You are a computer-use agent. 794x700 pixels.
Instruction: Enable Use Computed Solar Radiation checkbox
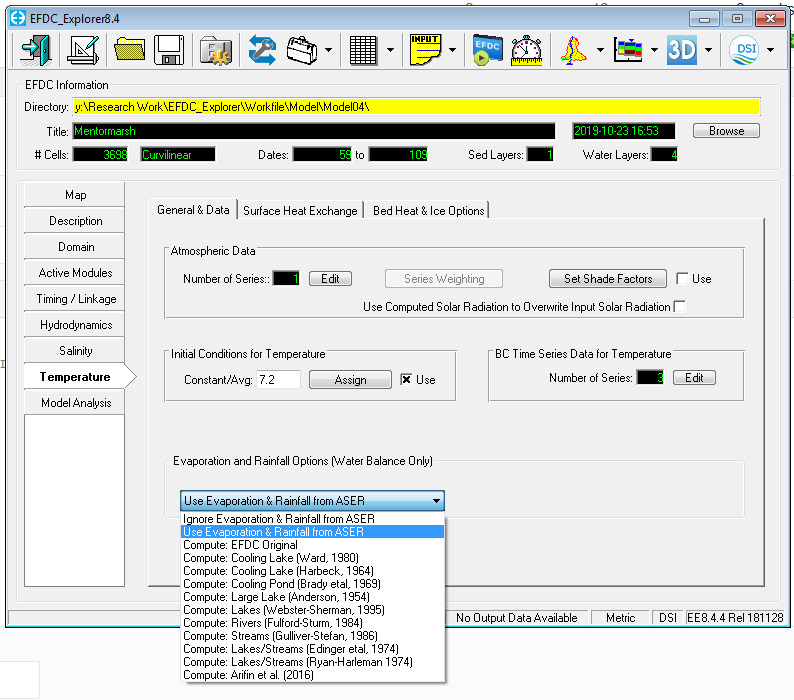click(680, 306)
